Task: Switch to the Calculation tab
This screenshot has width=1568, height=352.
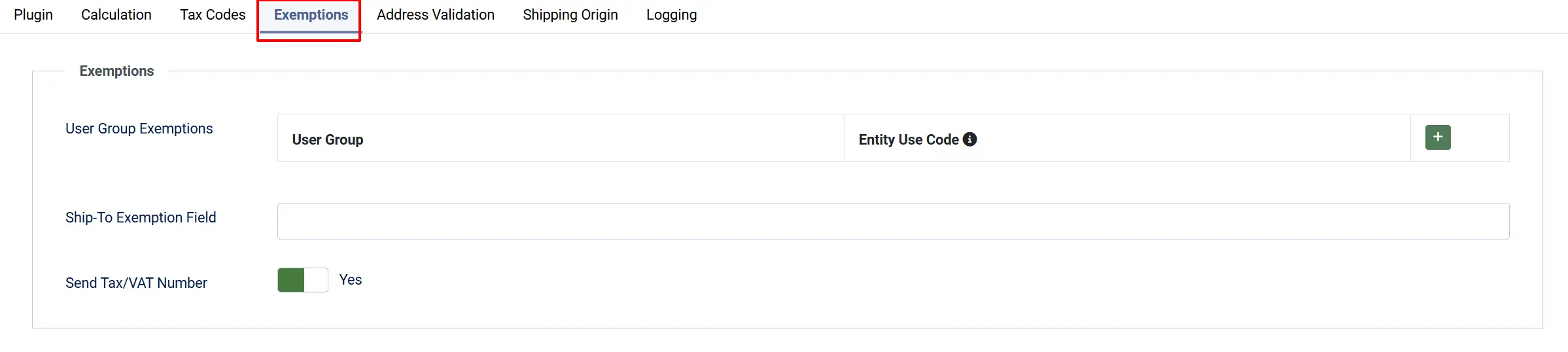Action: coord(116,15)
